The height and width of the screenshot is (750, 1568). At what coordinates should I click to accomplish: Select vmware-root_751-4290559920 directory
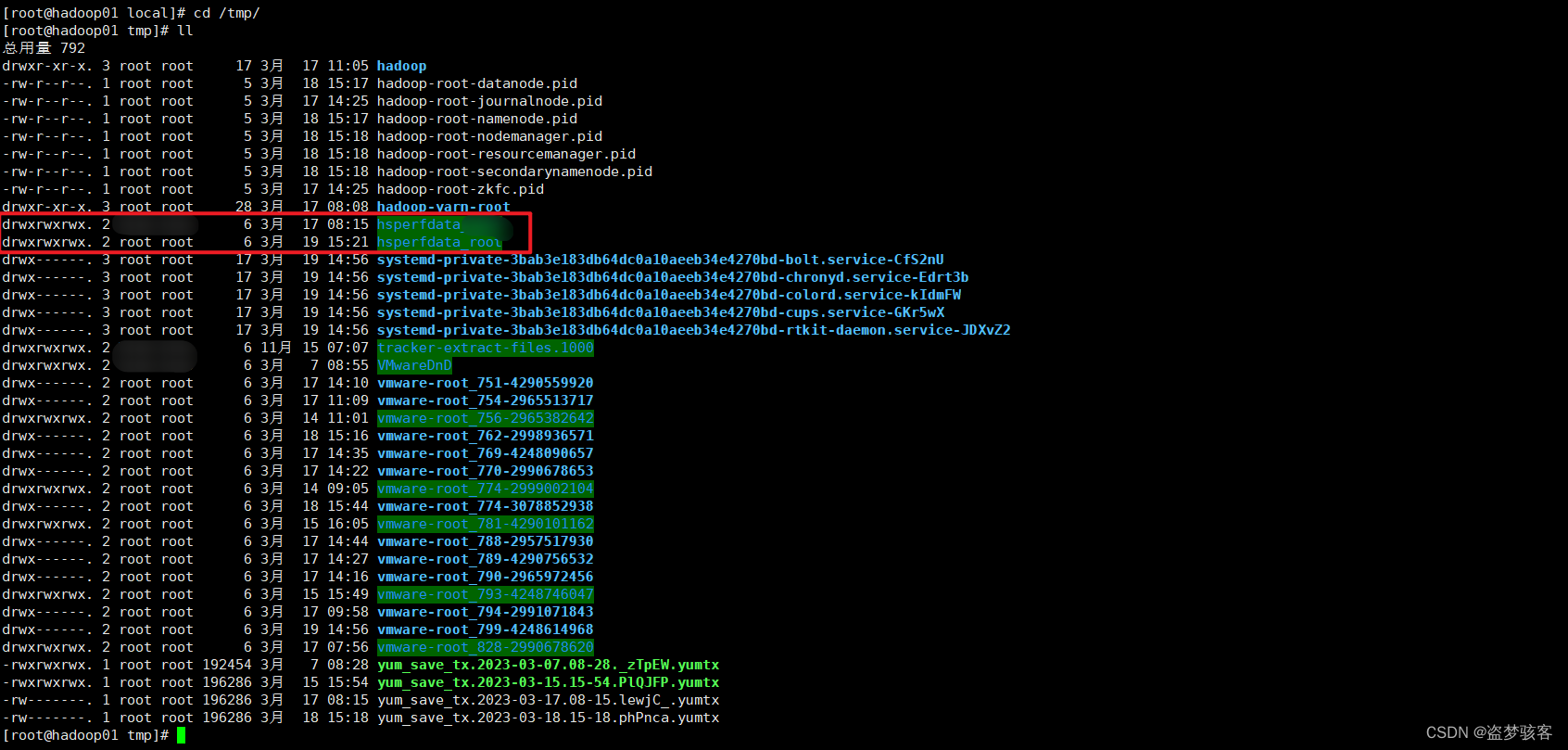coord(486,383)
